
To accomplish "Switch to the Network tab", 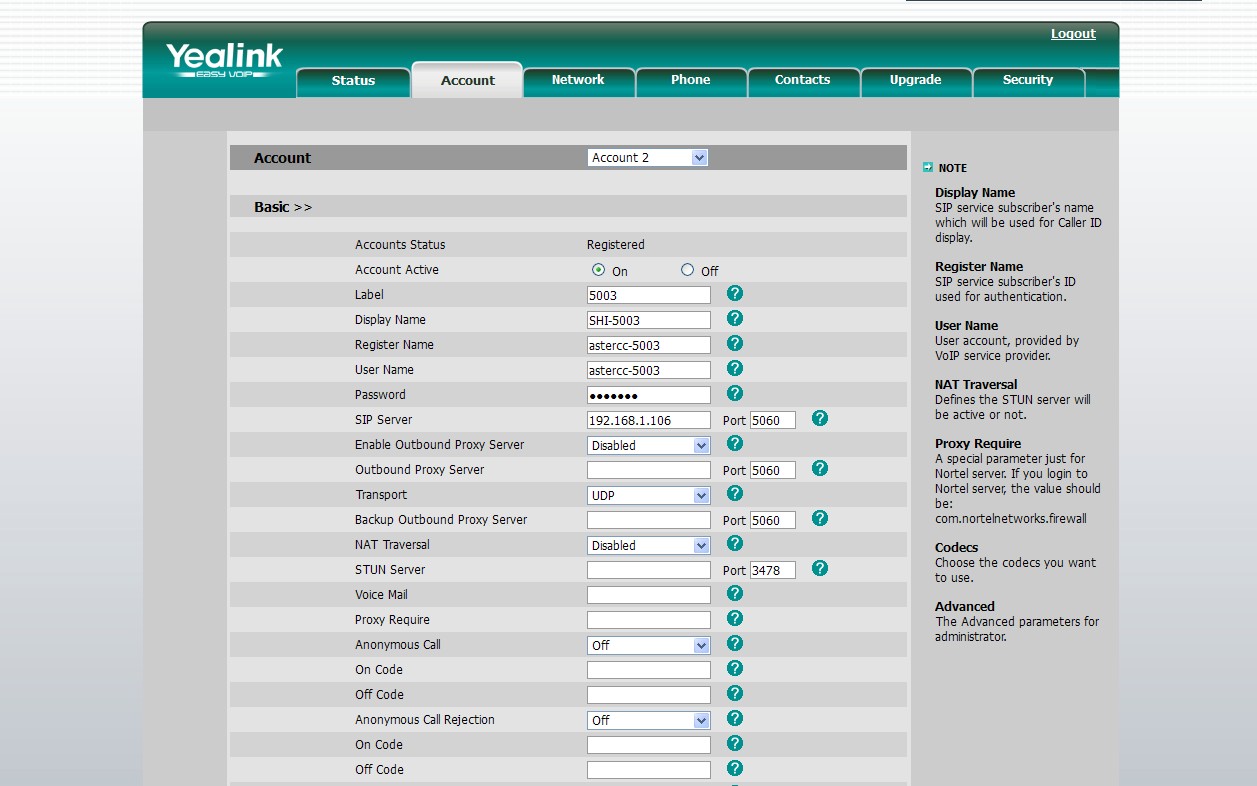I will click(578, 80).
